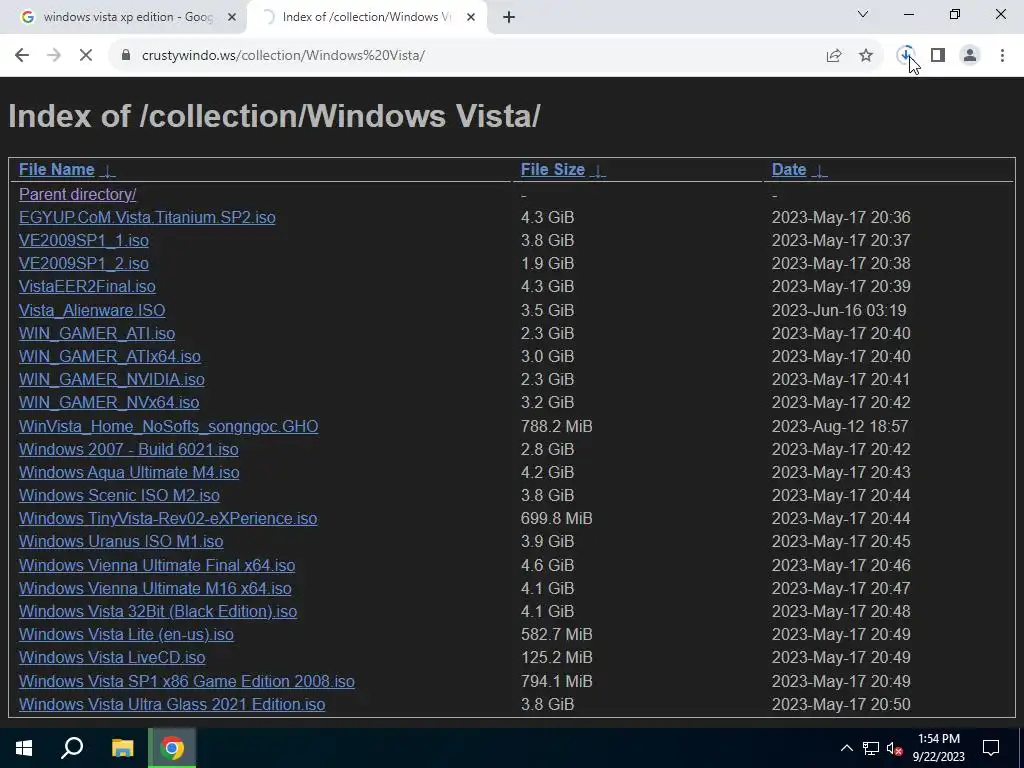Launch File Explorer from the taskbar
The image size is (1024, 768).
122,748
